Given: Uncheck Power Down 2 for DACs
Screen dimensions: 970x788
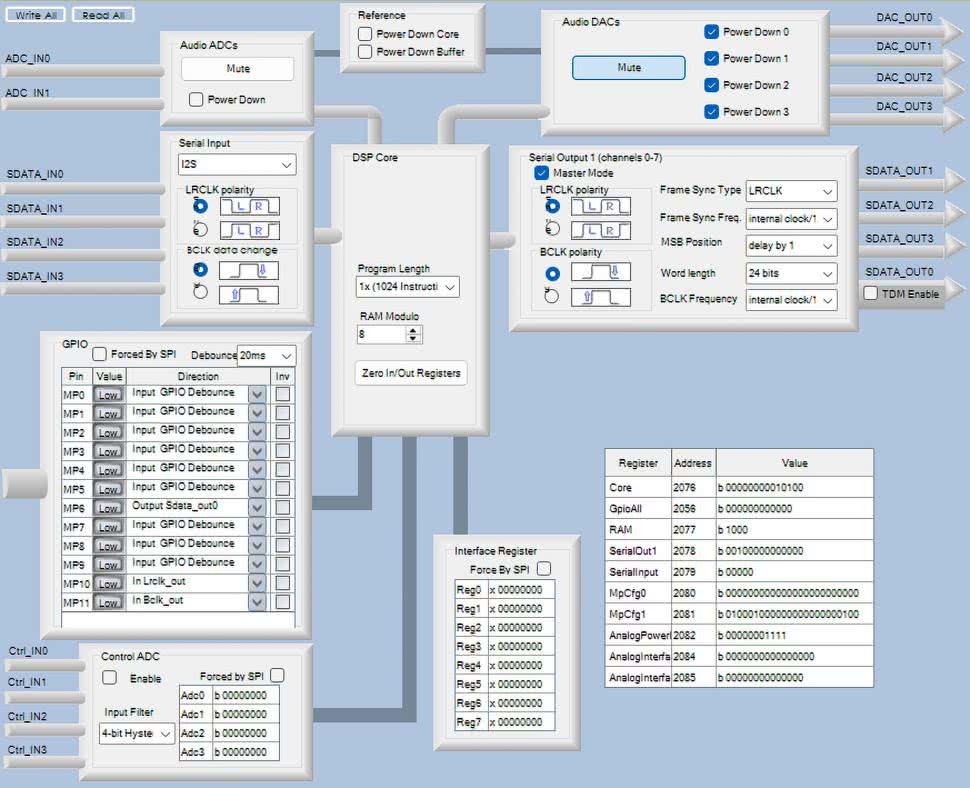Looking at the screenshot, I should pyautogui.click(x=711, y=85).
